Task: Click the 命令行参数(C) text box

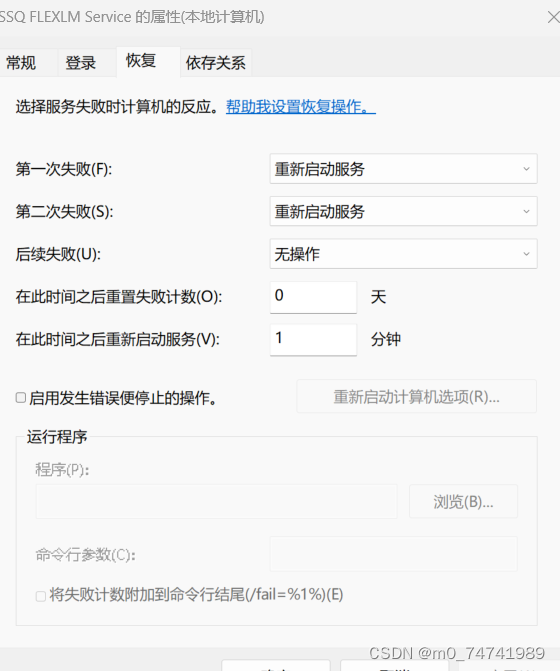Action: click(x=394, y=554)
